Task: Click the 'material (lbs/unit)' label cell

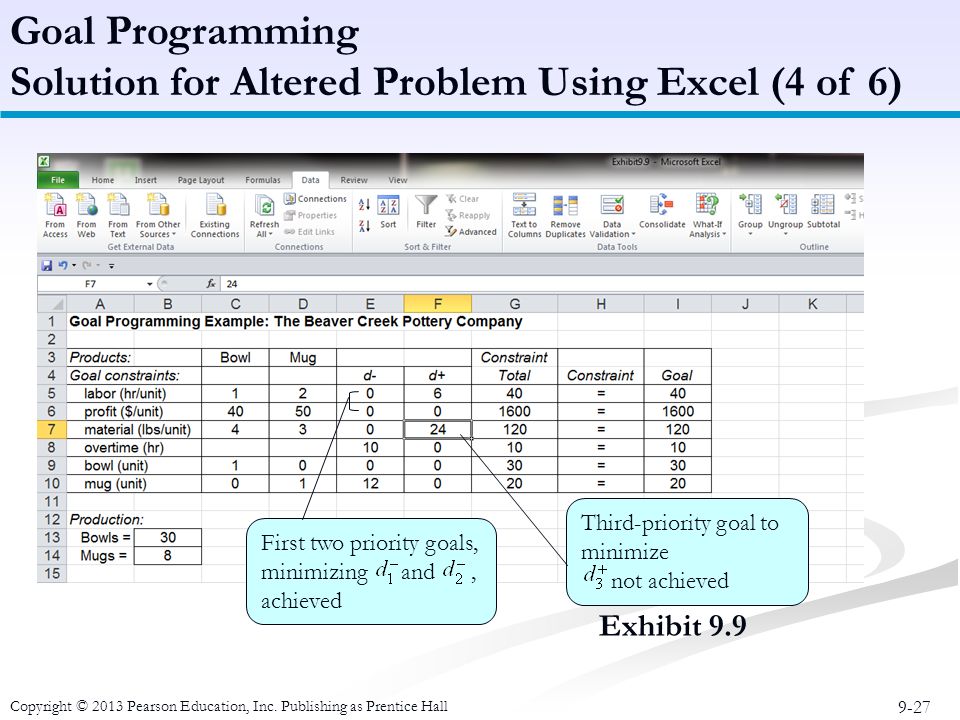Action: (x=134, y=429)
